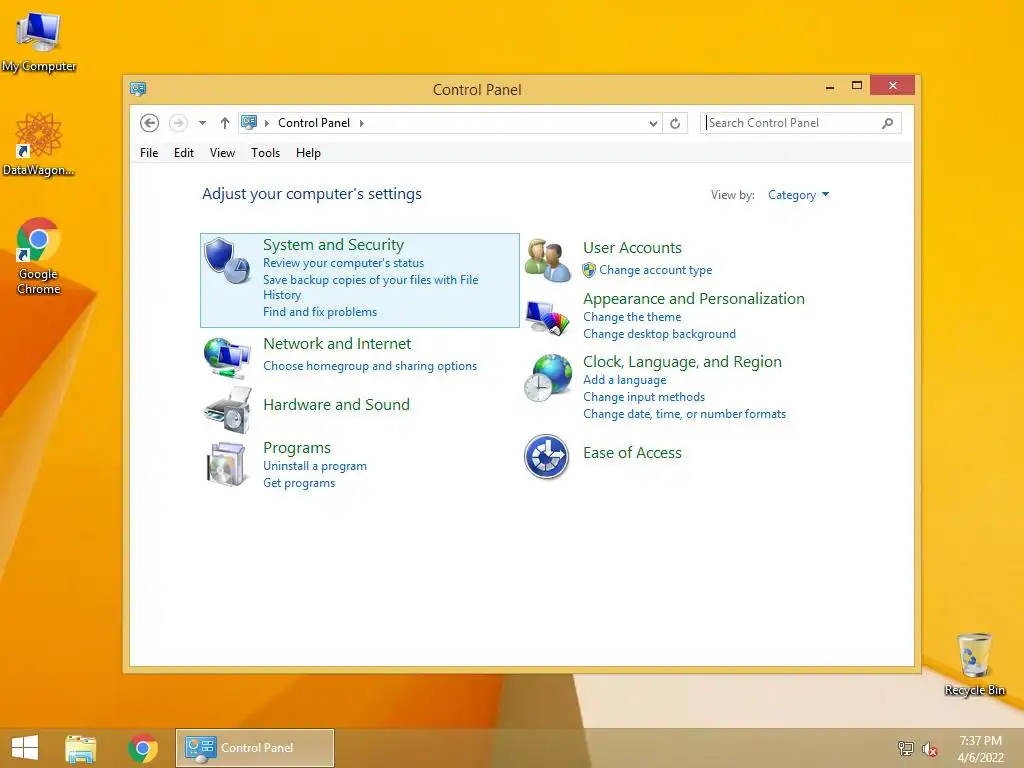This screenshot has width=1024, height=768.
Task: Click Add a language
Action: (x=624, y=380)
